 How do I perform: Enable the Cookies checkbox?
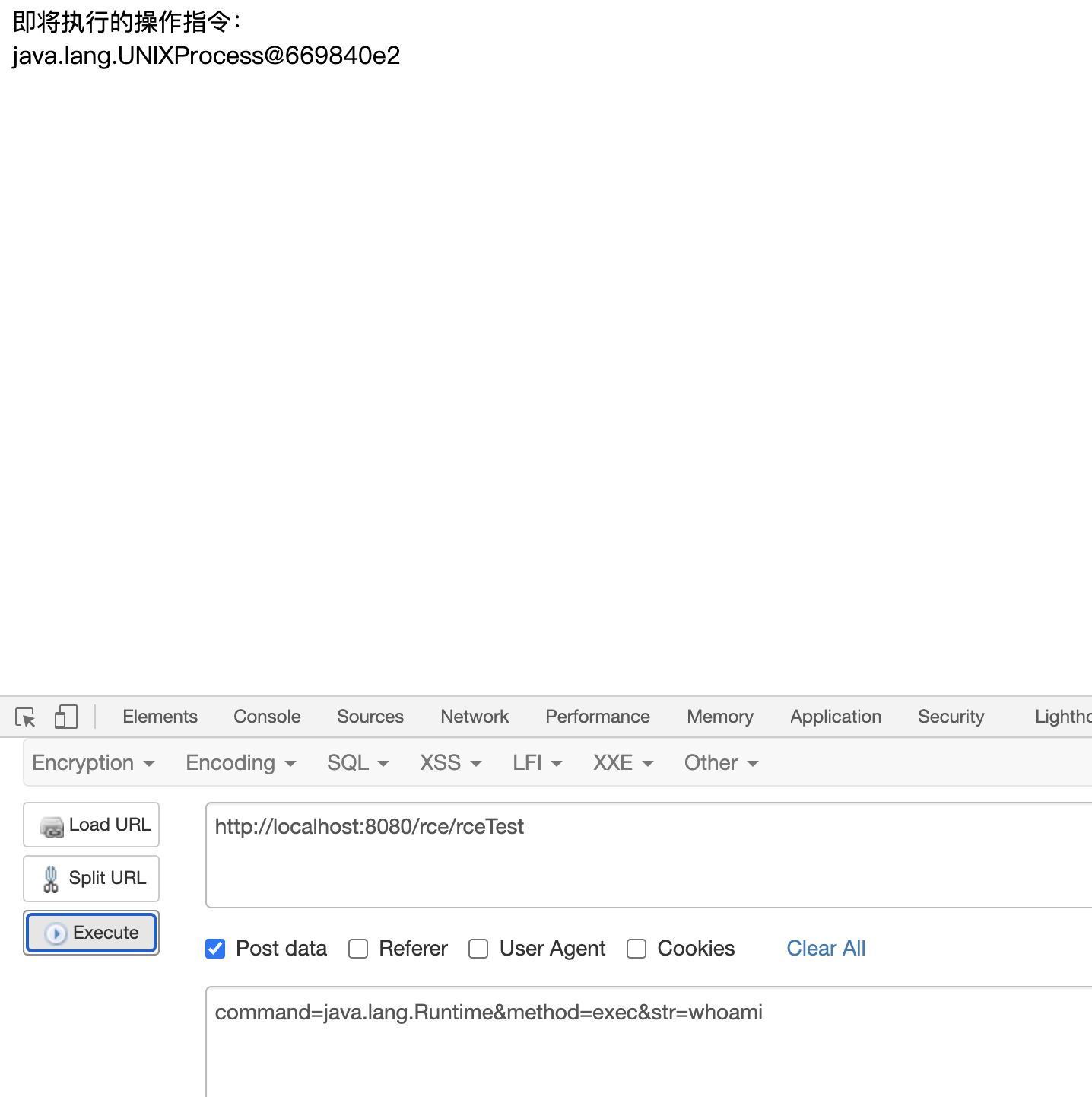(x=636, y=949)
